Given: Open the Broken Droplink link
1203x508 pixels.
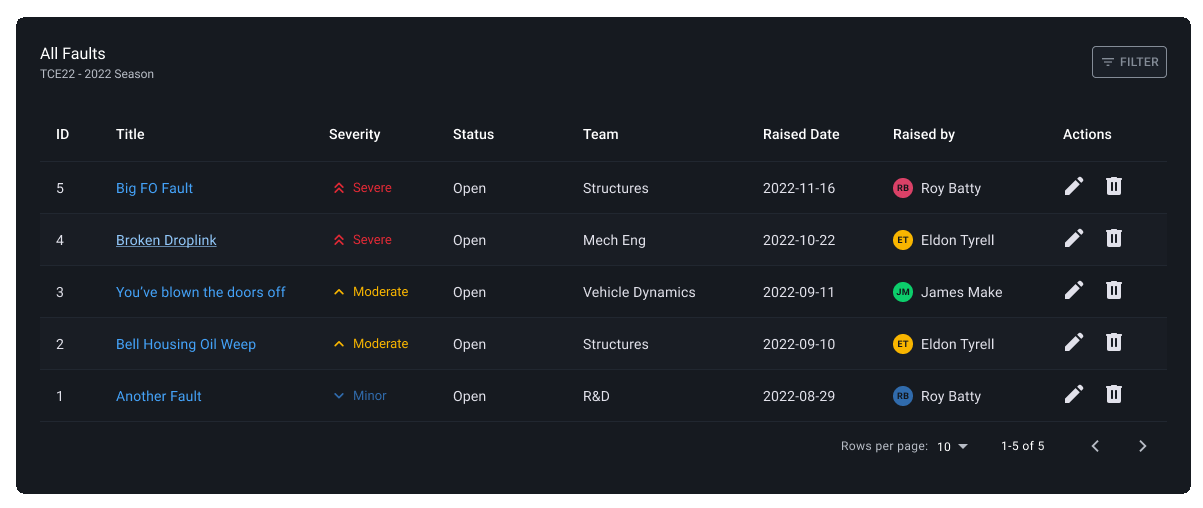Looking at the screenshot, I should pyautogui.click(x=166, y=240).
